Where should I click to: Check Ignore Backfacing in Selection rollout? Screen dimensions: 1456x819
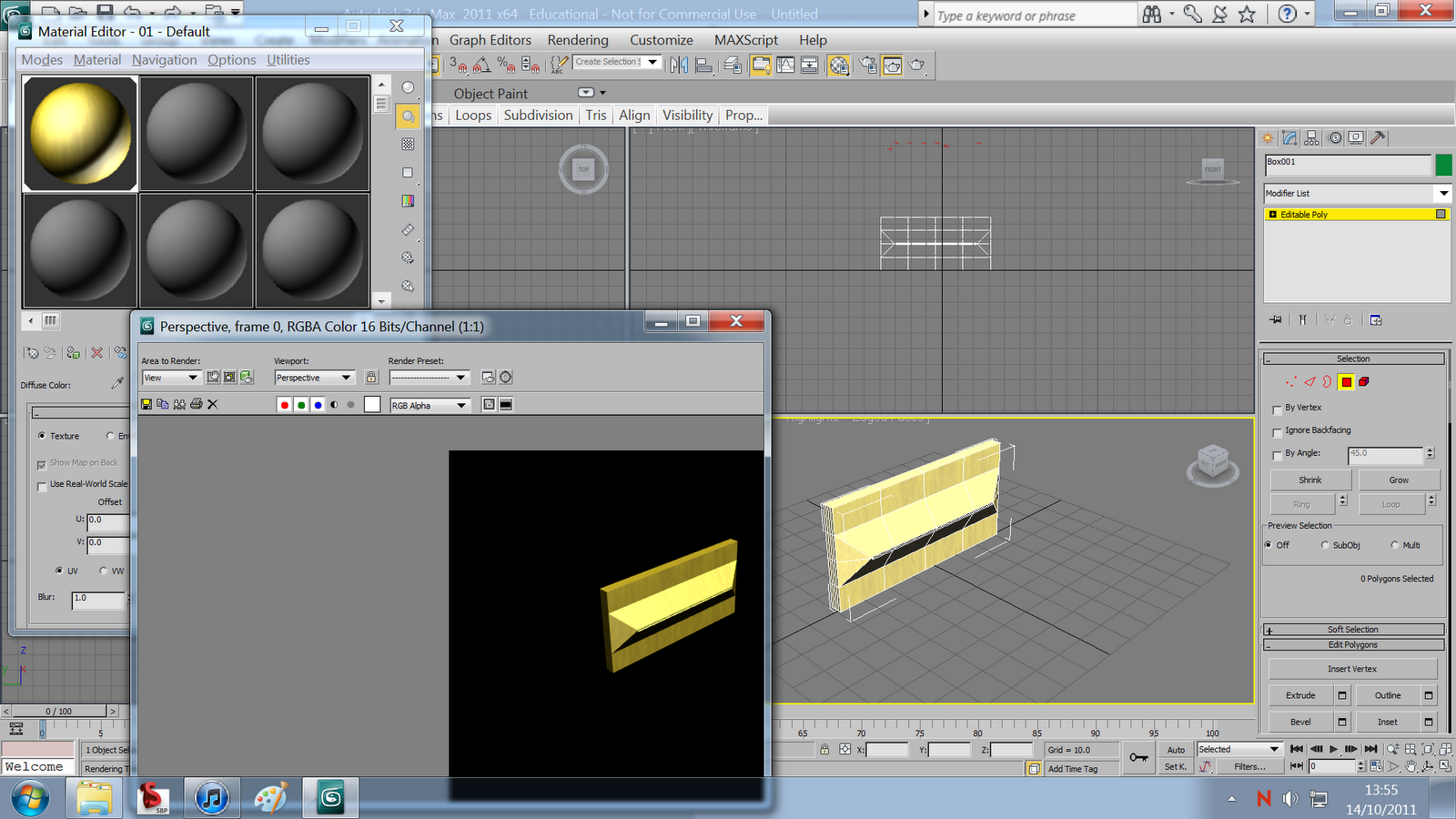pos(1278,430)
